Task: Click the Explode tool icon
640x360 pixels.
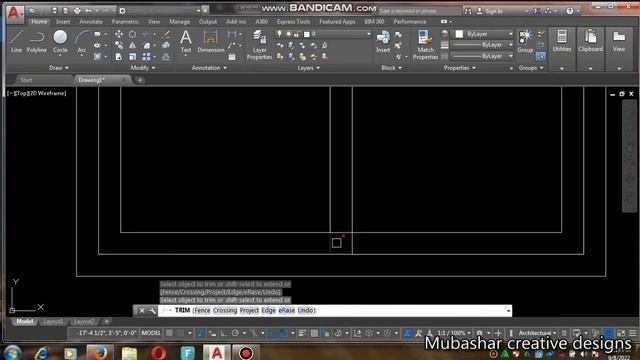Action: [166, 45]
